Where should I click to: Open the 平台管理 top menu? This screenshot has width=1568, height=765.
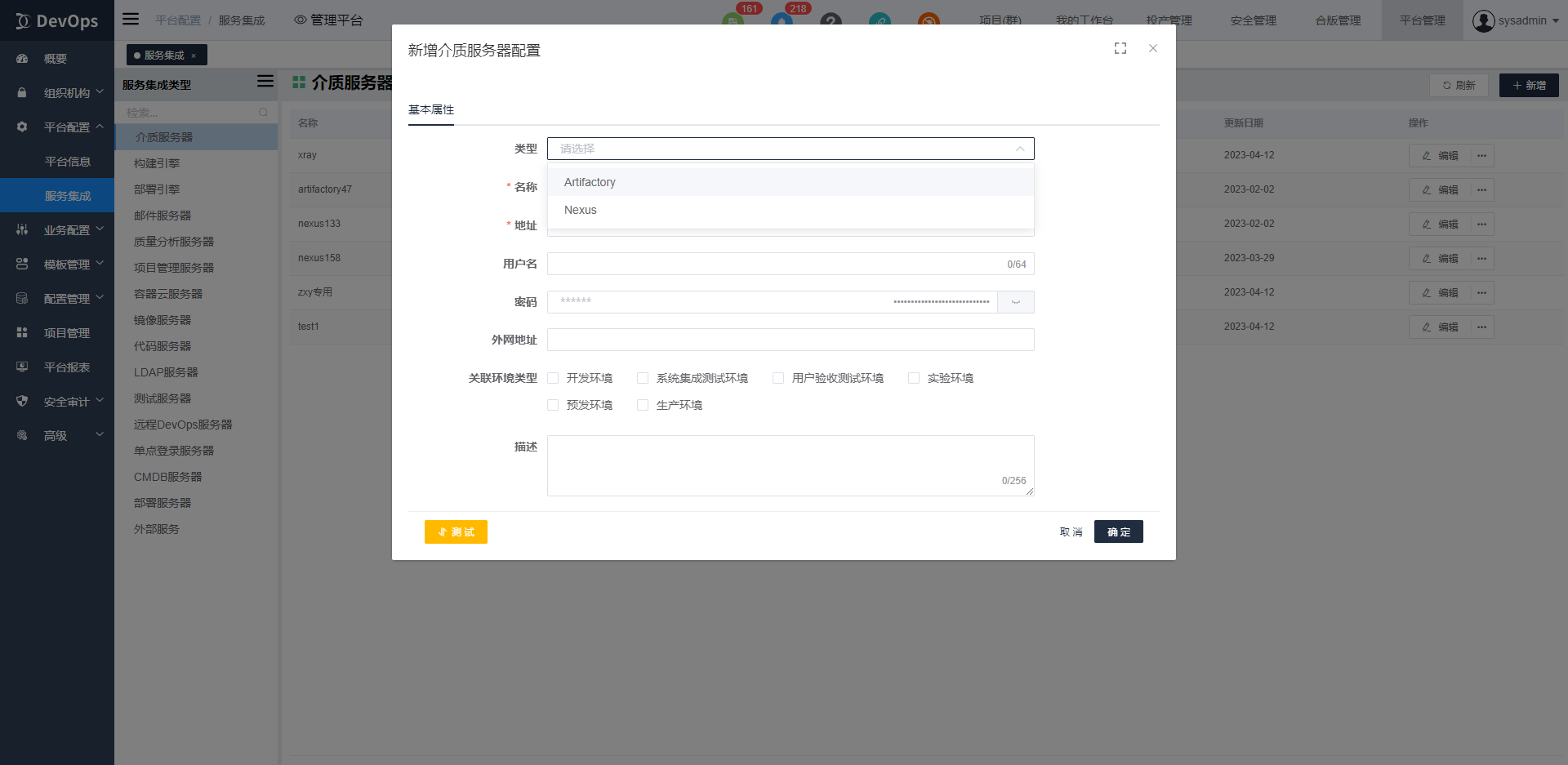pyautogui.click(x=1423, y=20)
